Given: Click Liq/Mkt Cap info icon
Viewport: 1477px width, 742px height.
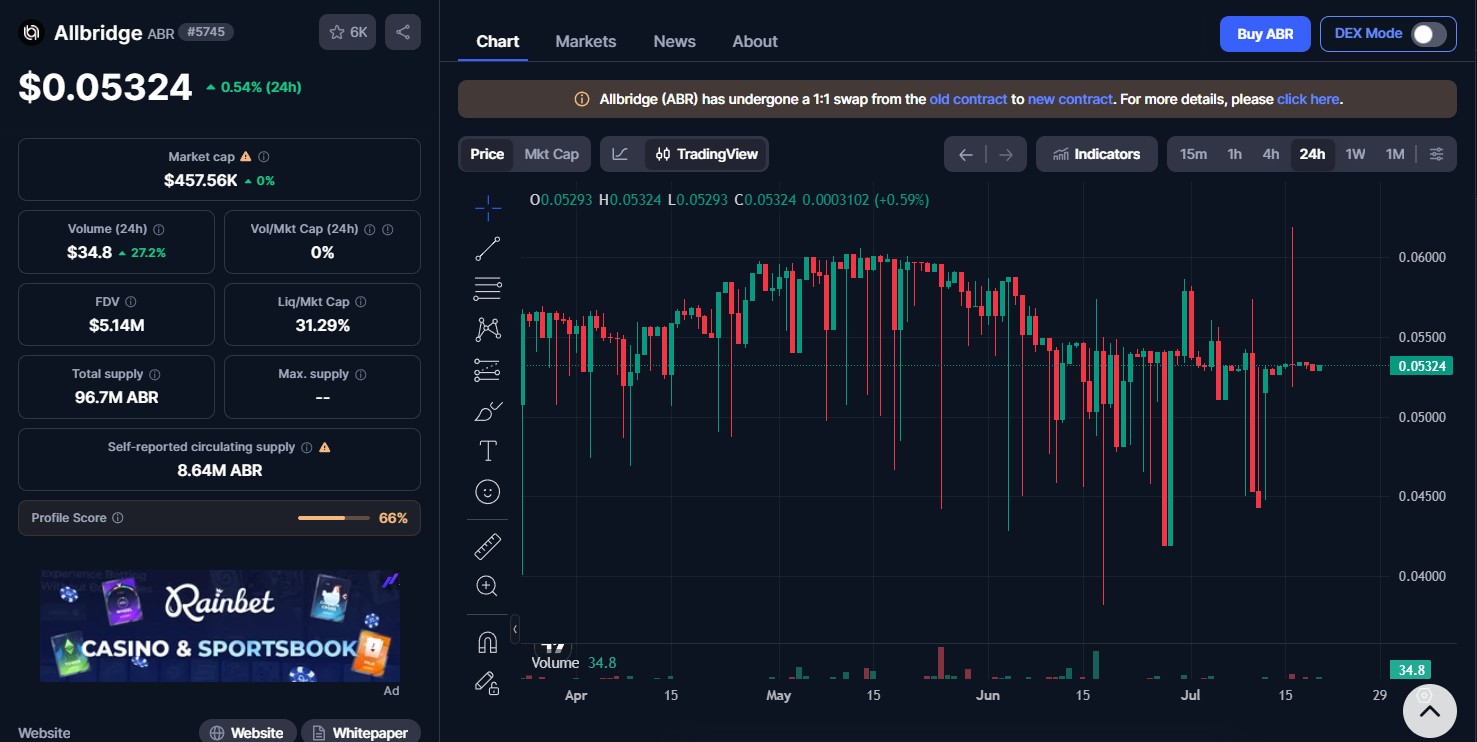Looking at the screenshot, I should [x=361, y=302].
